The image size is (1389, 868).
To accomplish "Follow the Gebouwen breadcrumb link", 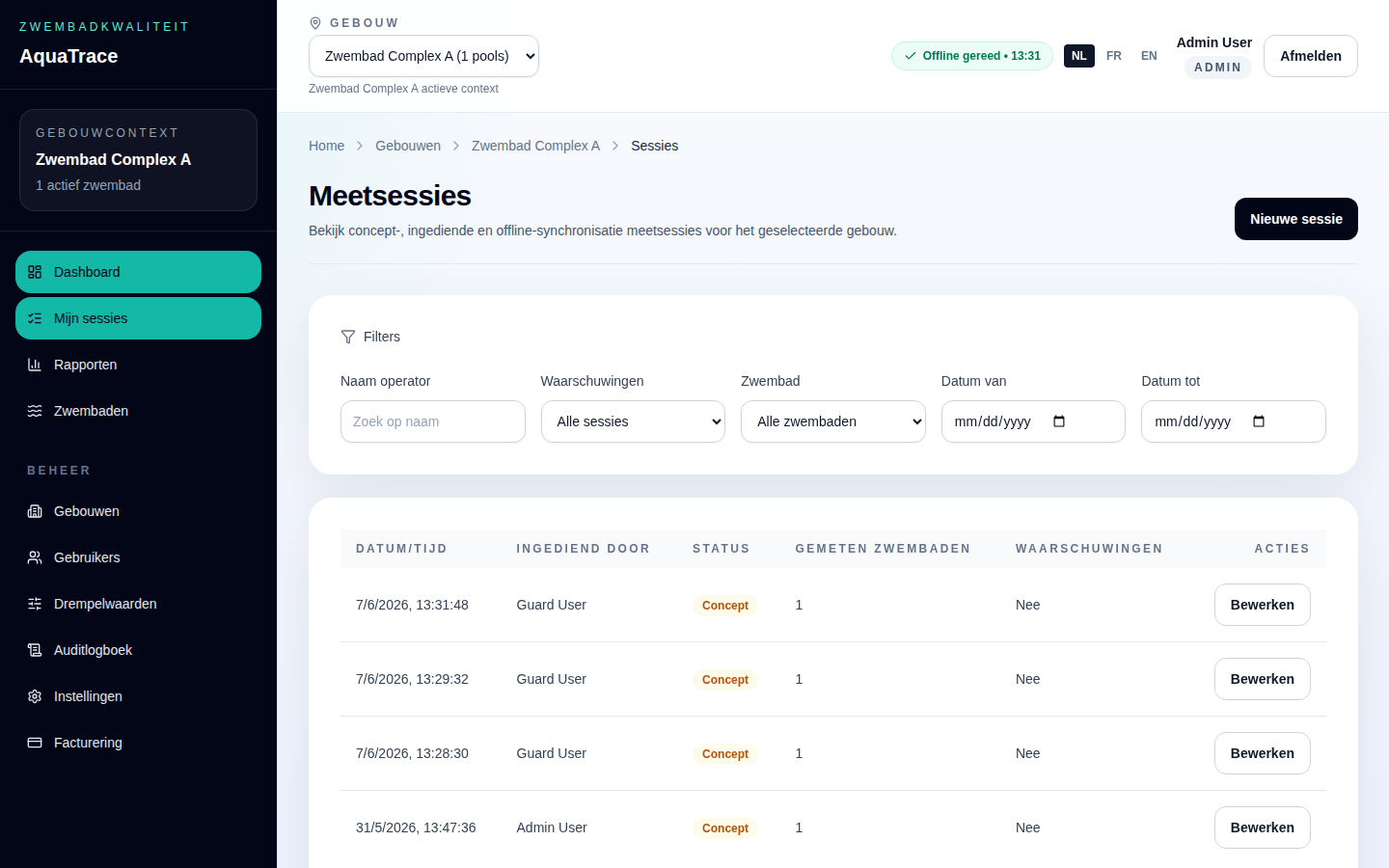I will click(x=408, y=146).
